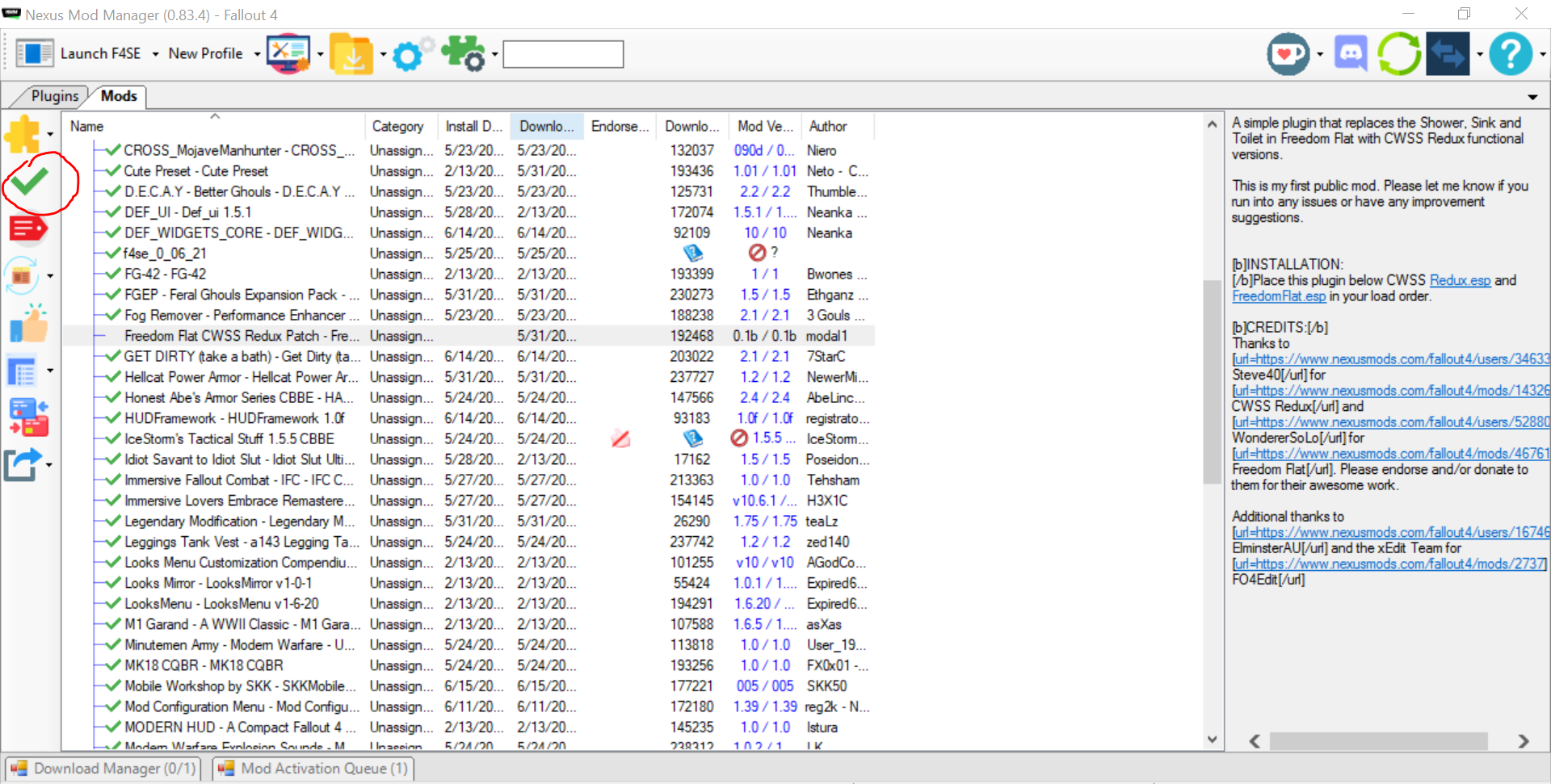
Task: Expand the dropdown beside the green puzzle gear icon
Action: [494, 55]
